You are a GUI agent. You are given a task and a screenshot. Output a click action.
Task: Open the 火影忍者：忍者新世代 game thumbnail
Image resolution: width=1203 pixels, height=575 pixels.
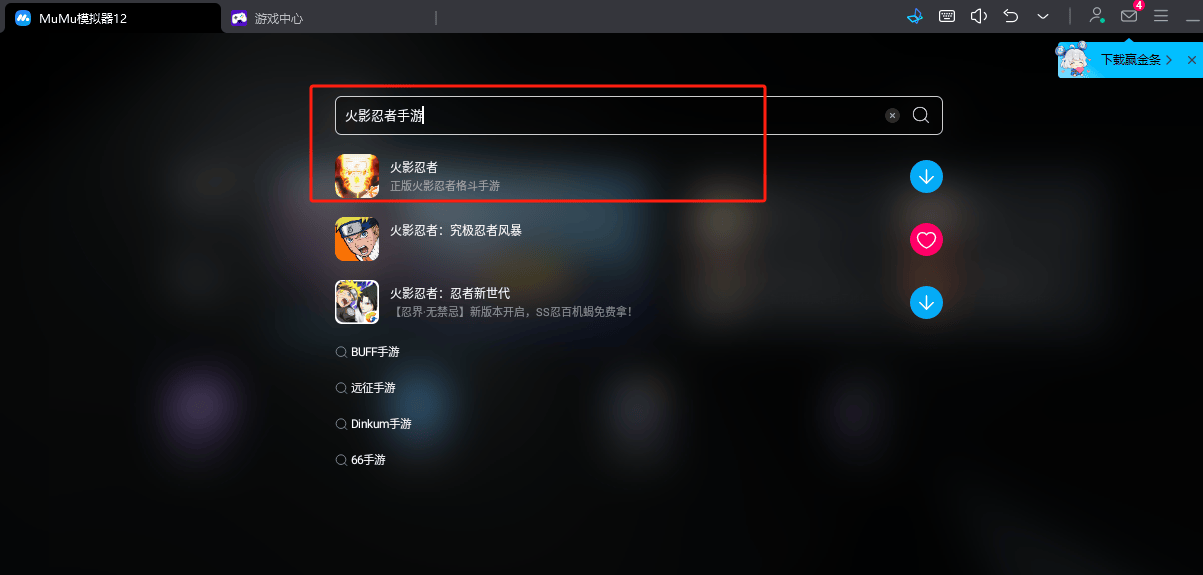[x=357, y=302]
